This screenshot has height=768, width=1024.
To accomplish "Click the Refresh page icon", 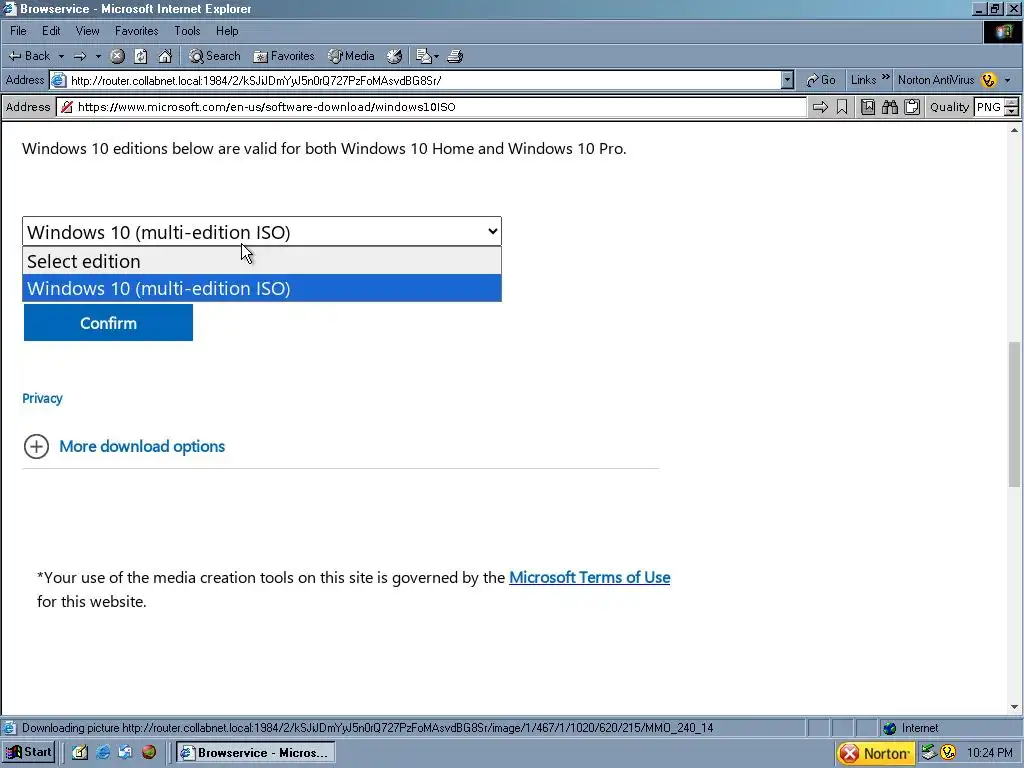I will [140, 56].
